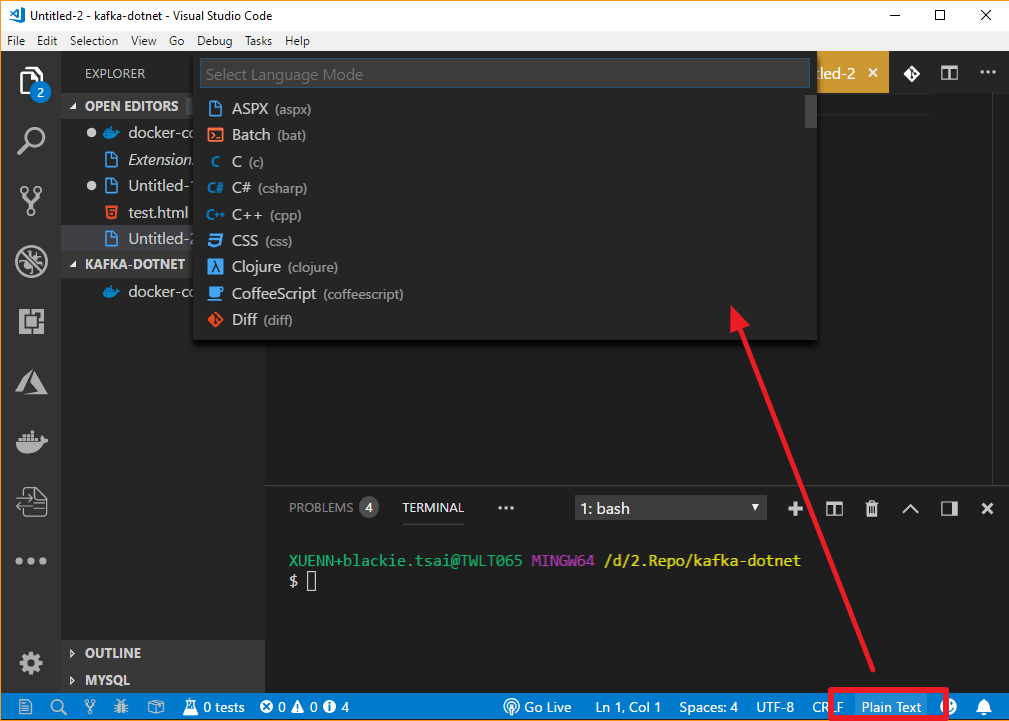1009x721 pixels.
Task: Start the Go Live server
Action: point(536,707)
